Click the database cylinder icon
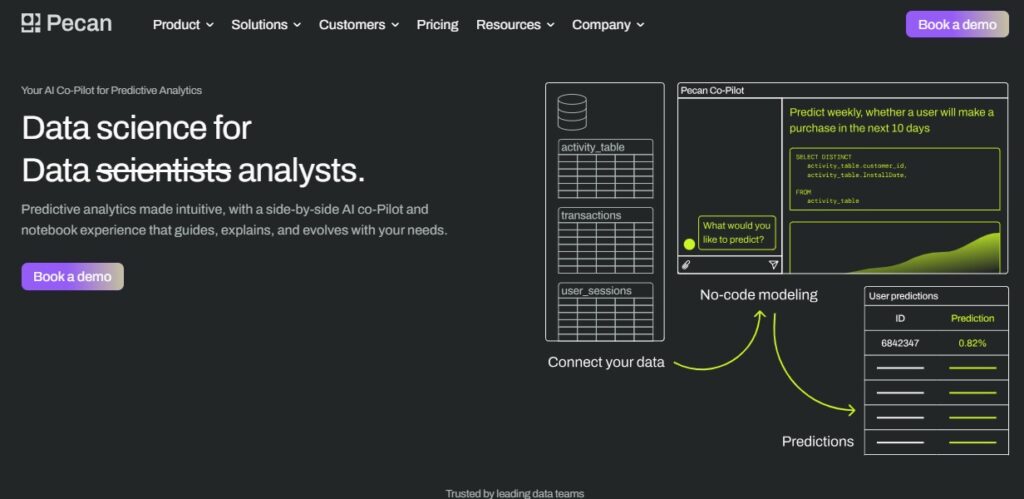Viewport: 1024px width, 499px height. pyautogui.click(x=572, y=108)
